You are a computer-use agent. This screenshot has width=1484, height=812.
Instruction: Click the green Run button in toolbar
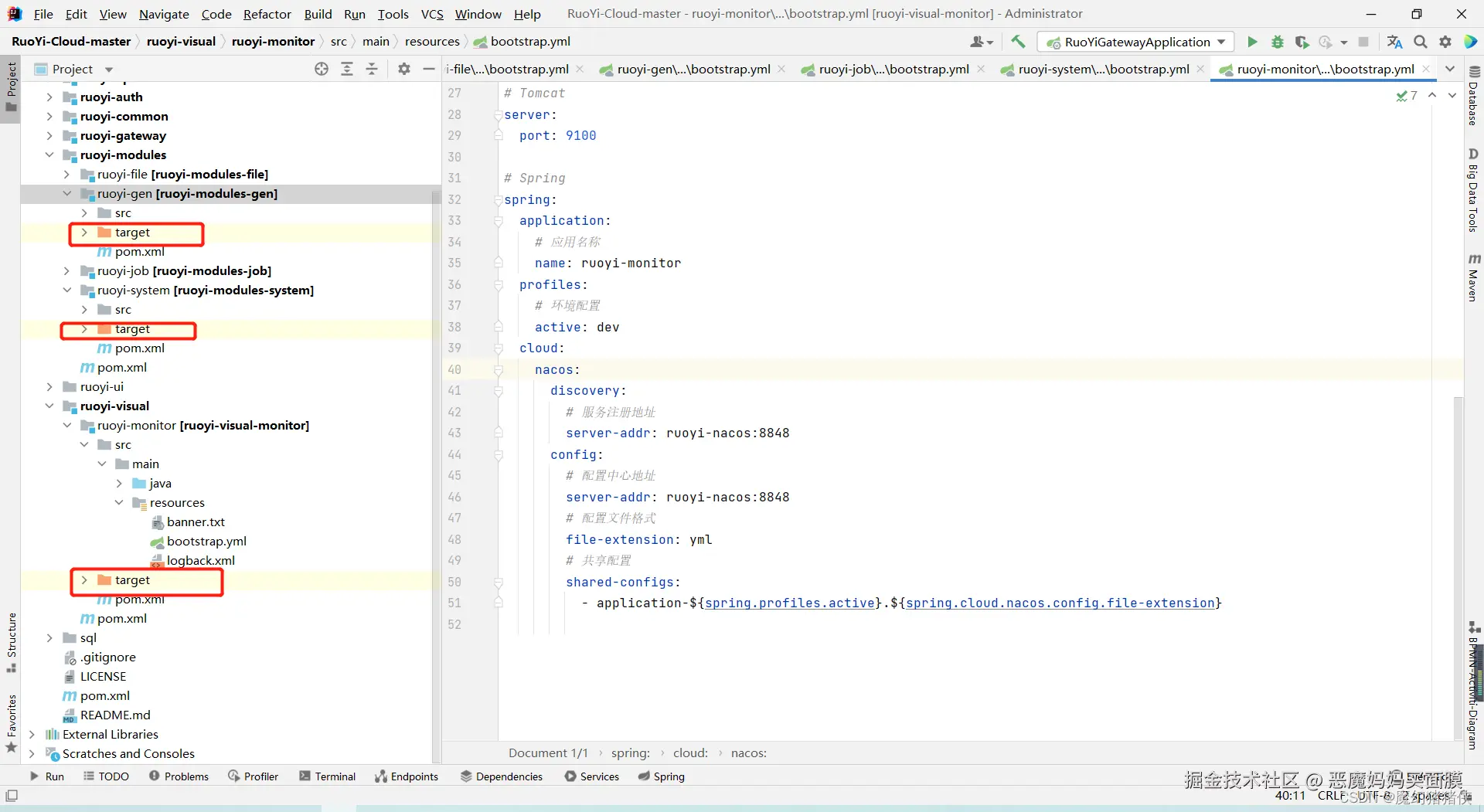pyautogui.click(x=1252, y=42)
